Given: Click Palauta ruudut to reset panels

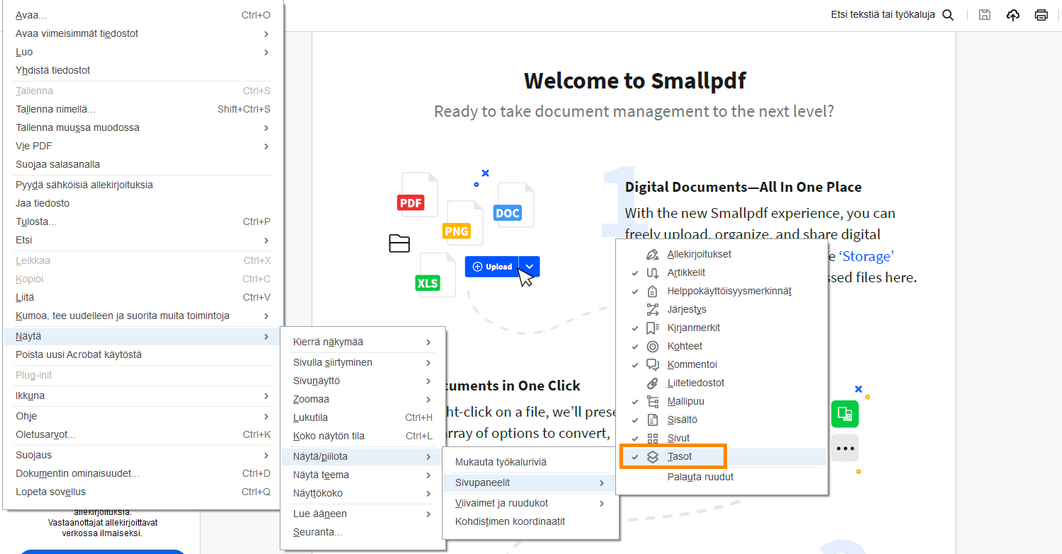Looking at the screenshot, I should [700, 477].
